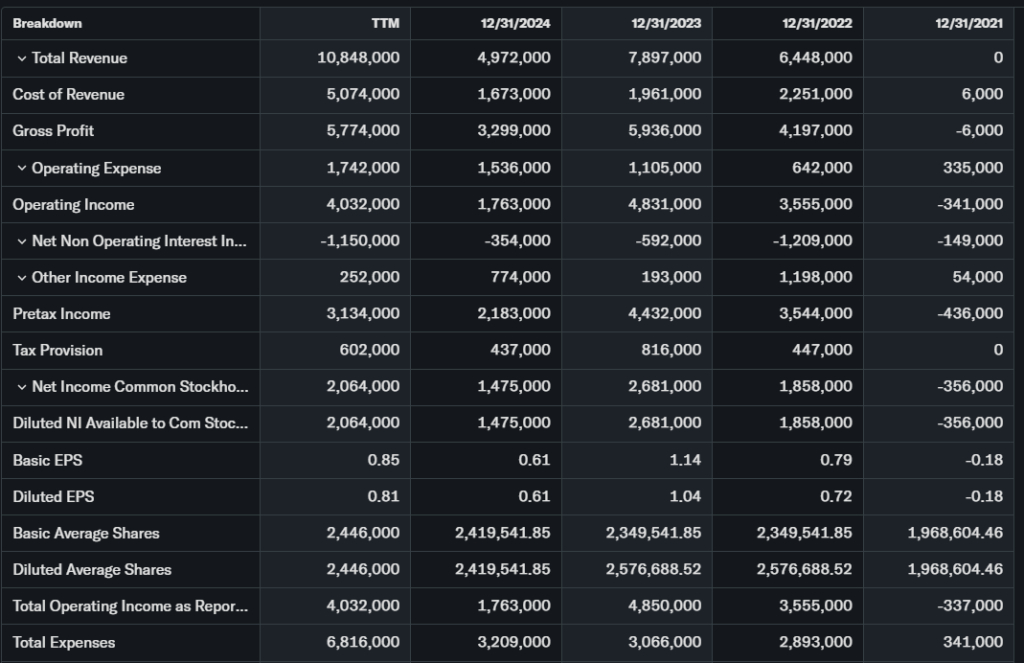Select the Tax Provision row label
Viewport: 1024px width, 663px height.
[58, 350]
